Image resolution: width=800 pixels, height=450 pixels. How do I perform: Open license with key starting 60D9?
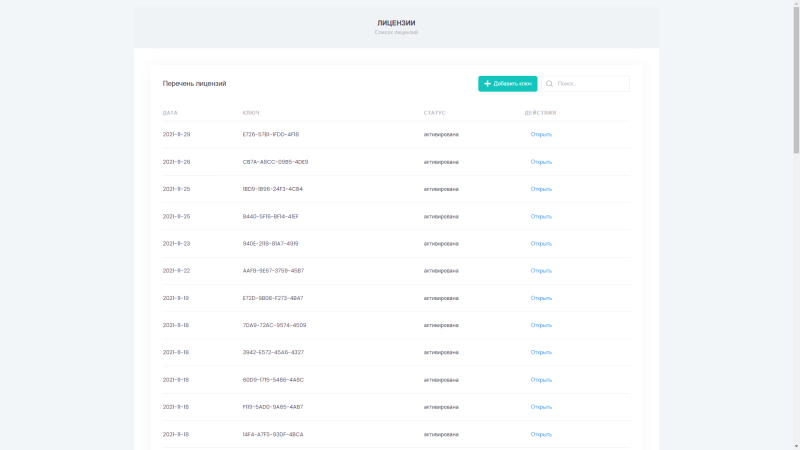pyautogui.click(x=541, y=380)
